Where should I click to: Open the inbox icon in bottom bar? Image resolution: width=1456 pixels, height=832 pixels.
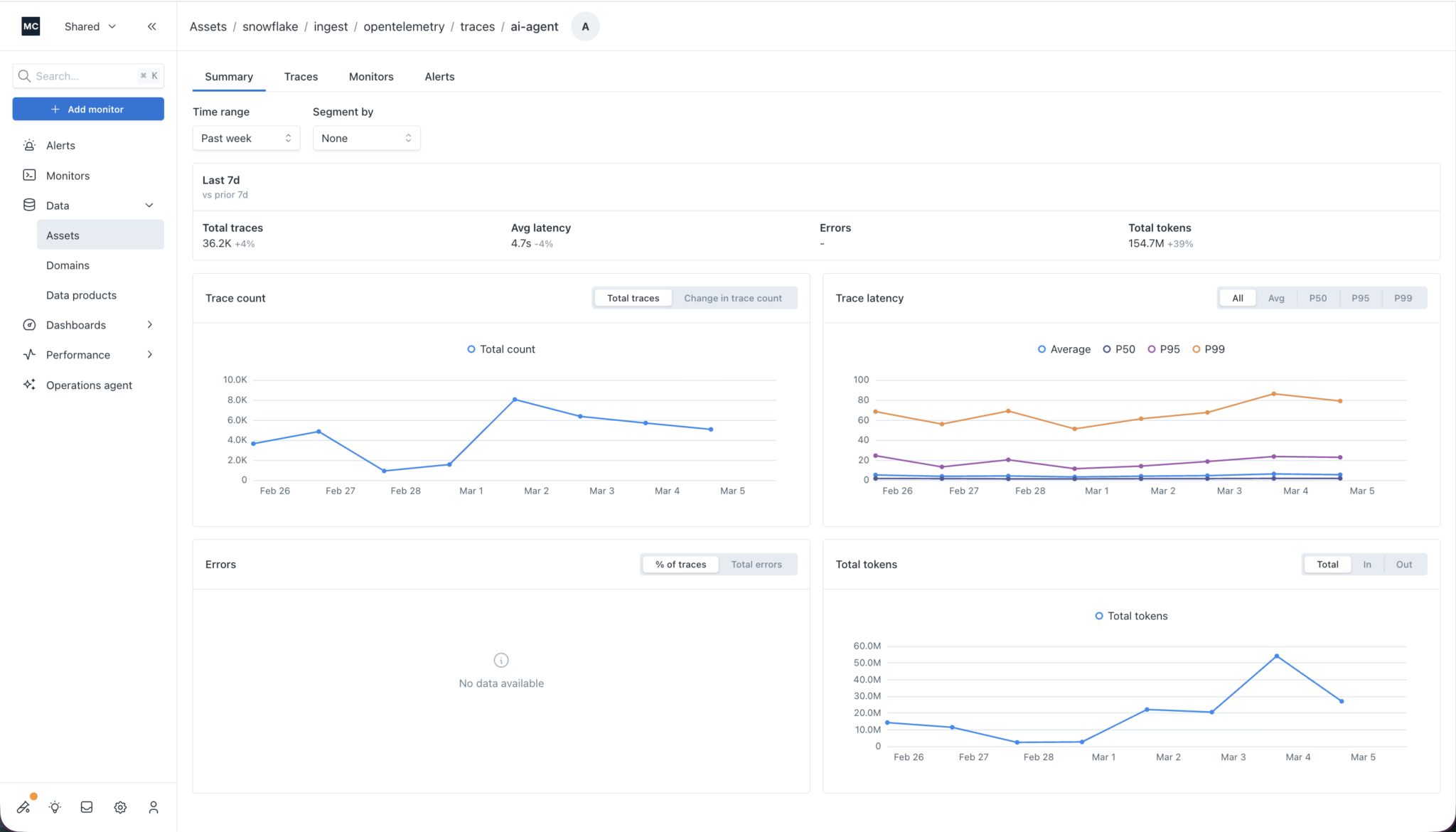click(87, 807)
